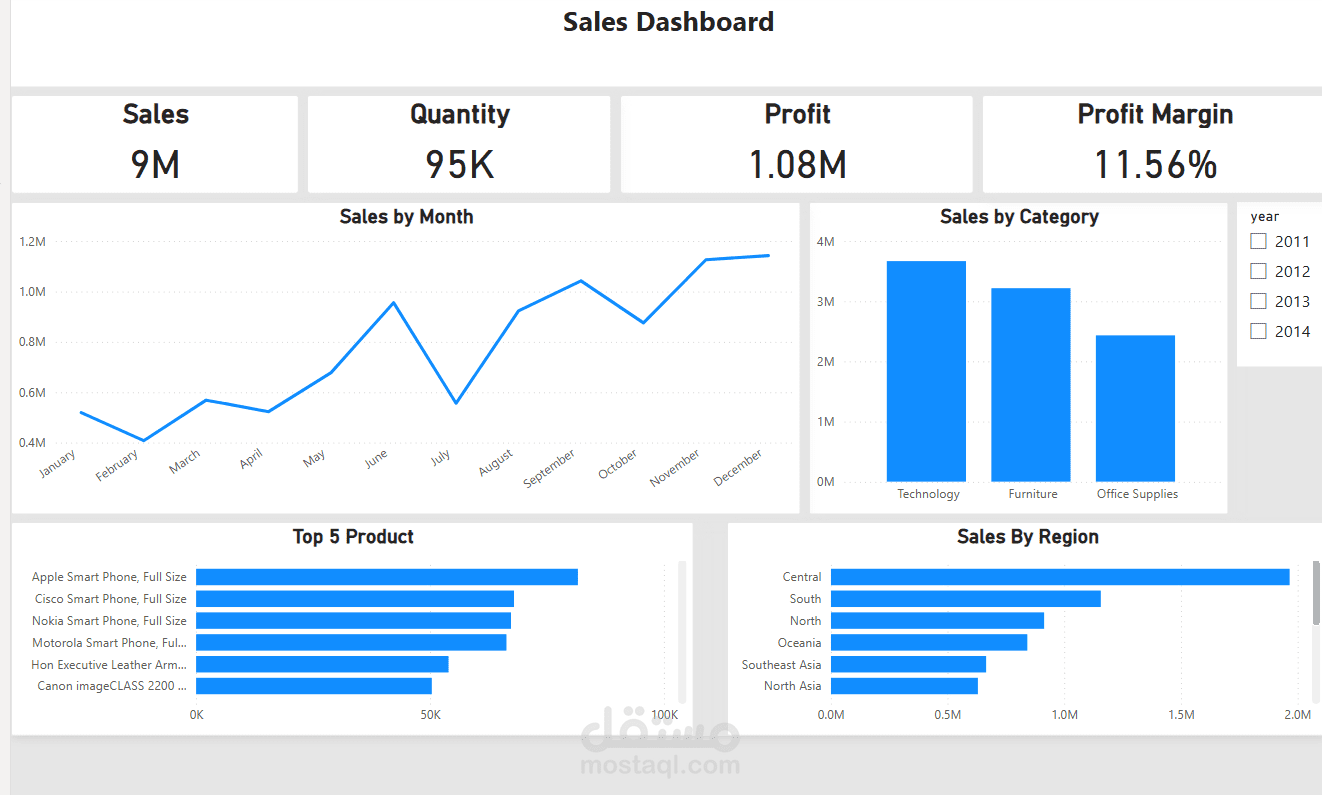Check the 2014 year checkbox
1322x795 pixels.
1258,331
